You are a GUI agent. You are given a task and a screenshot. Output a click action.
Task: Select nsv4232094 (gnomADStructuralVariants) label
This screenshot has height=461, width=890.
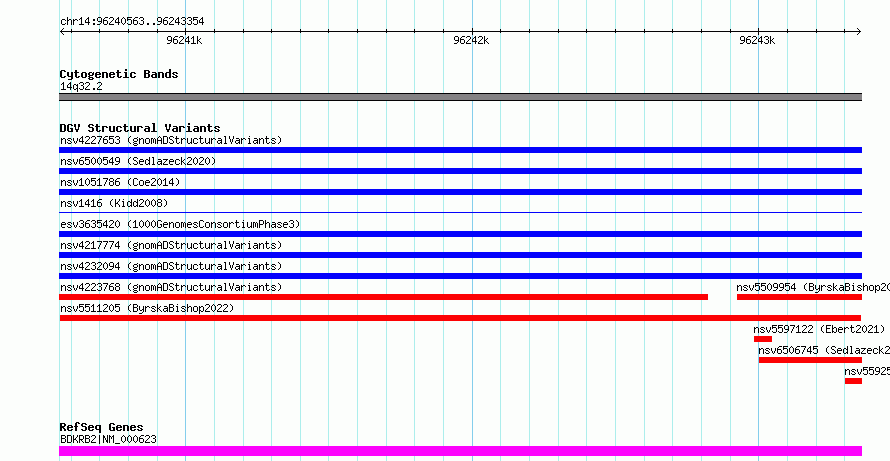click(x=171, y=266)
